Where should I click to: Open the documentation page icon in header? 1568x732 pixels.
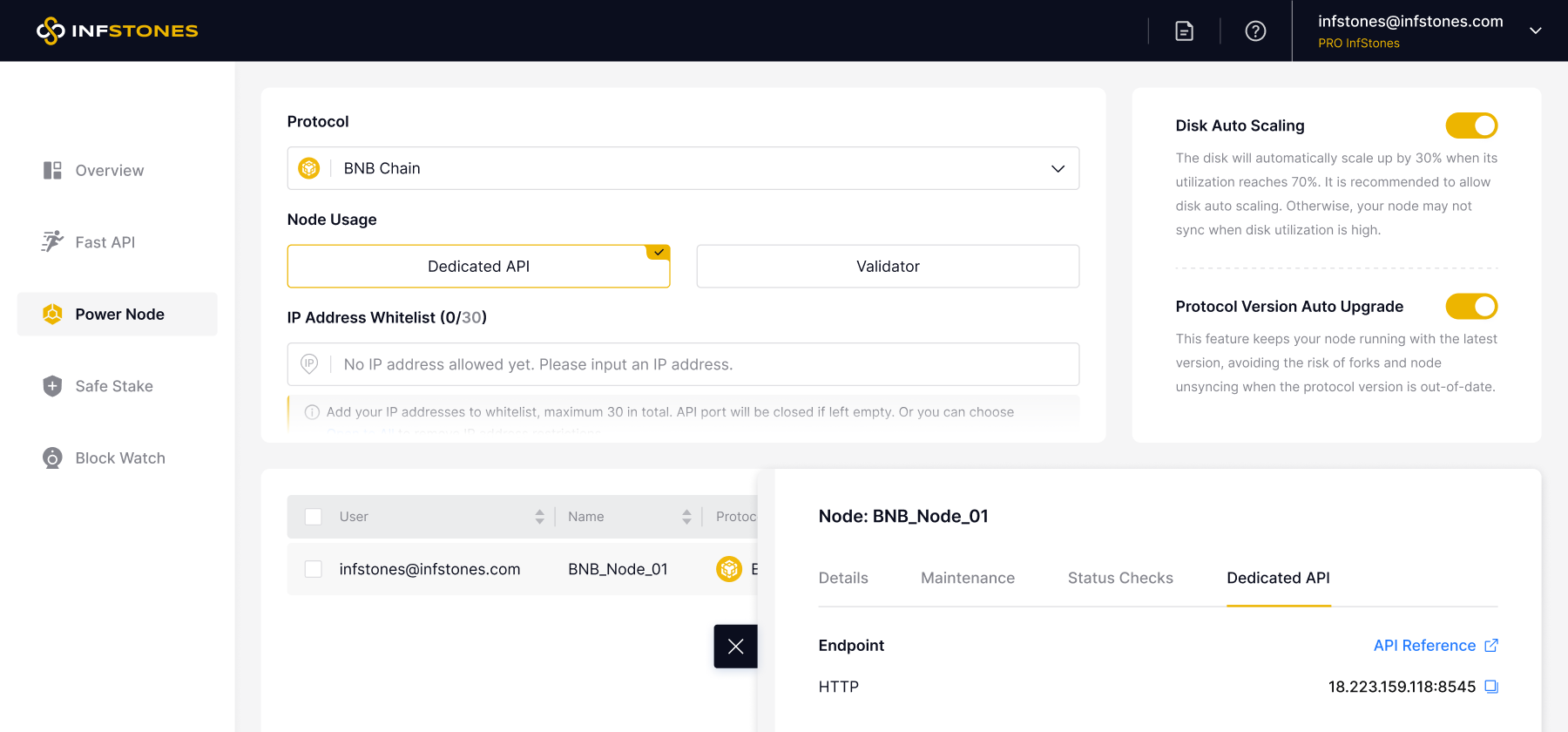tap(1184, 31)
